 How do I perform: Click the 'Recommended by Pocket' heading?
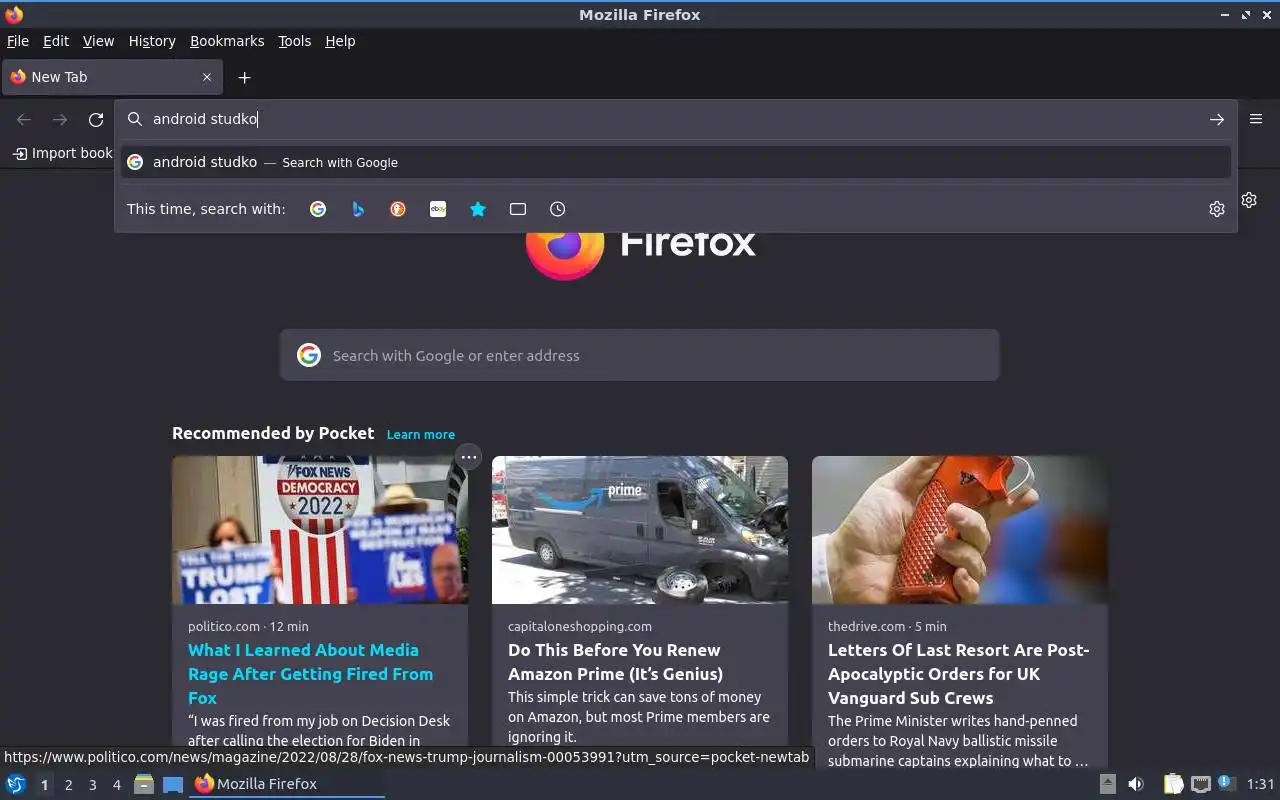(273, 433)
